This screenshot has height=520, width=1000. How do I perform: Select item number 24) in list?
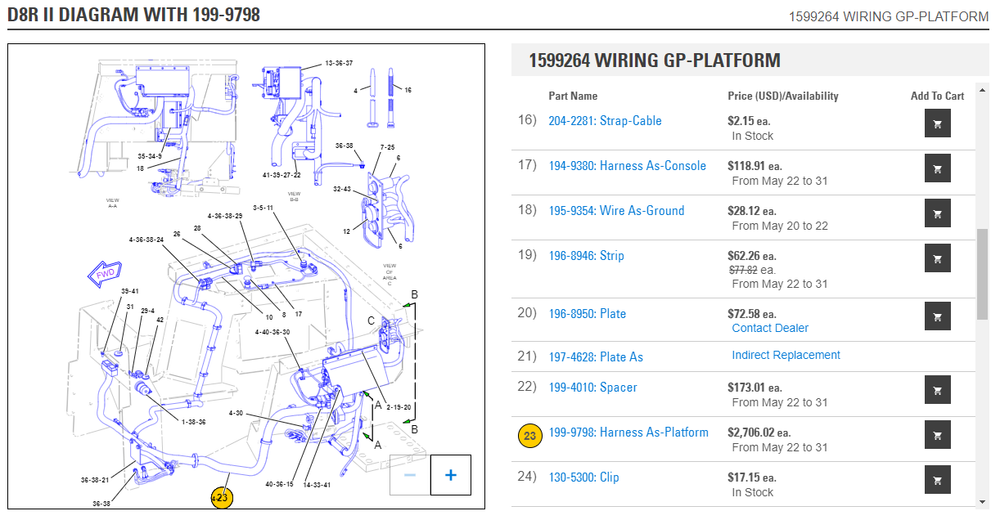(x=527, y=477)
